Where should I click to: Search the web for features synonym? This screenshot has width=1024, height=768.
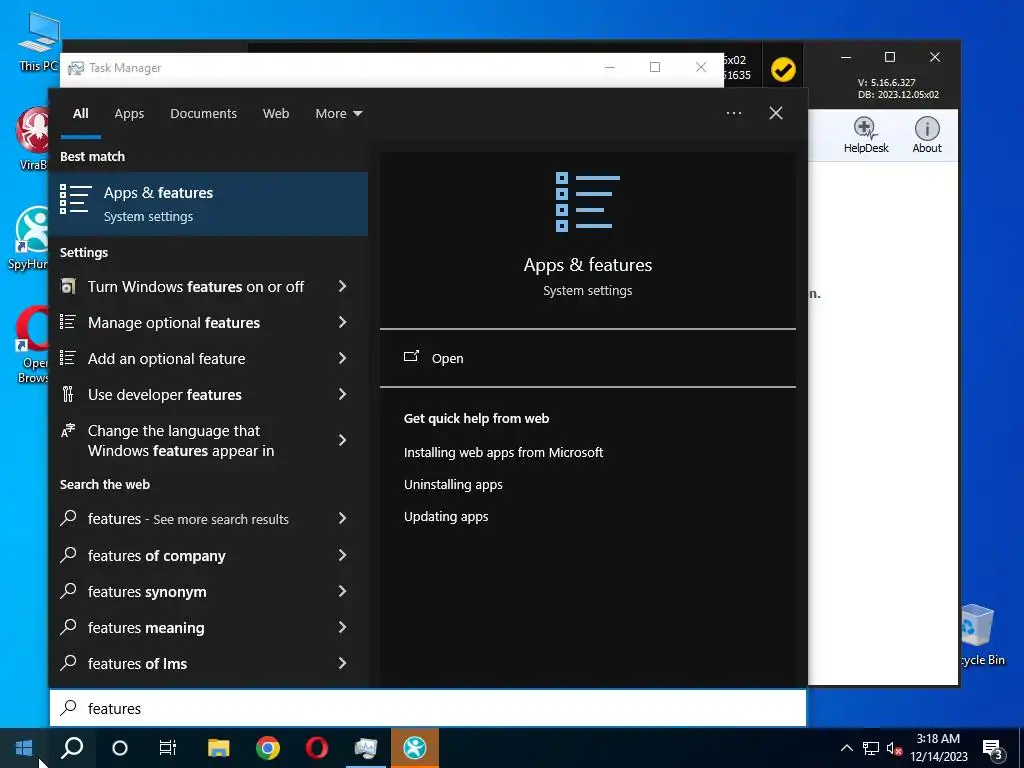tap(147, 592)
